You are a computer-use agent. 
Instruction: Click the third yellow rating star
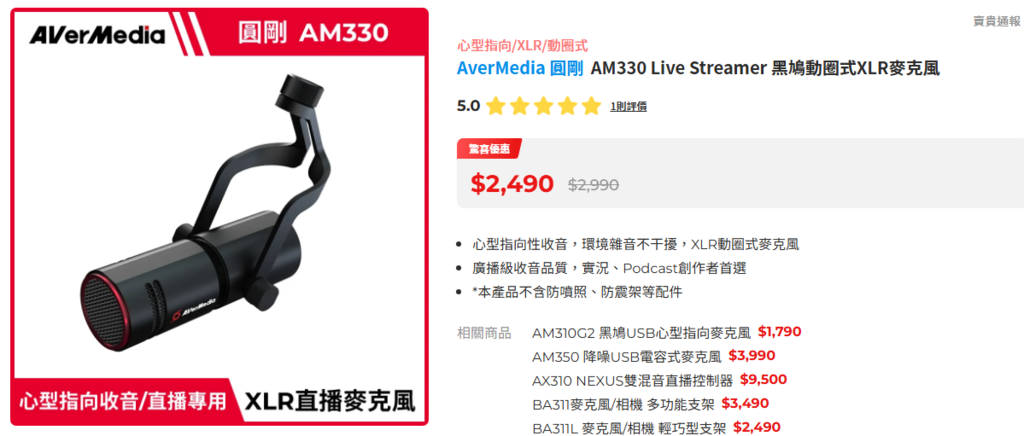pos(543,106)
